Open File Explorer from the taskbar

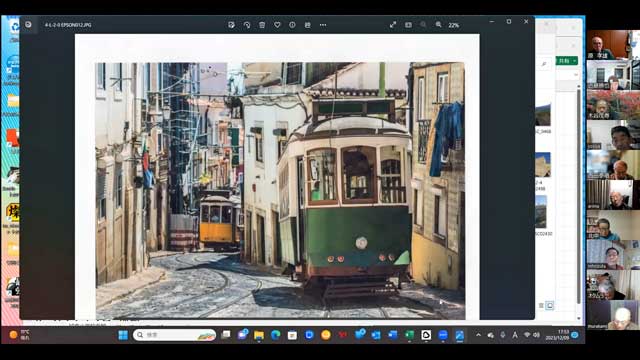(259, 335)
